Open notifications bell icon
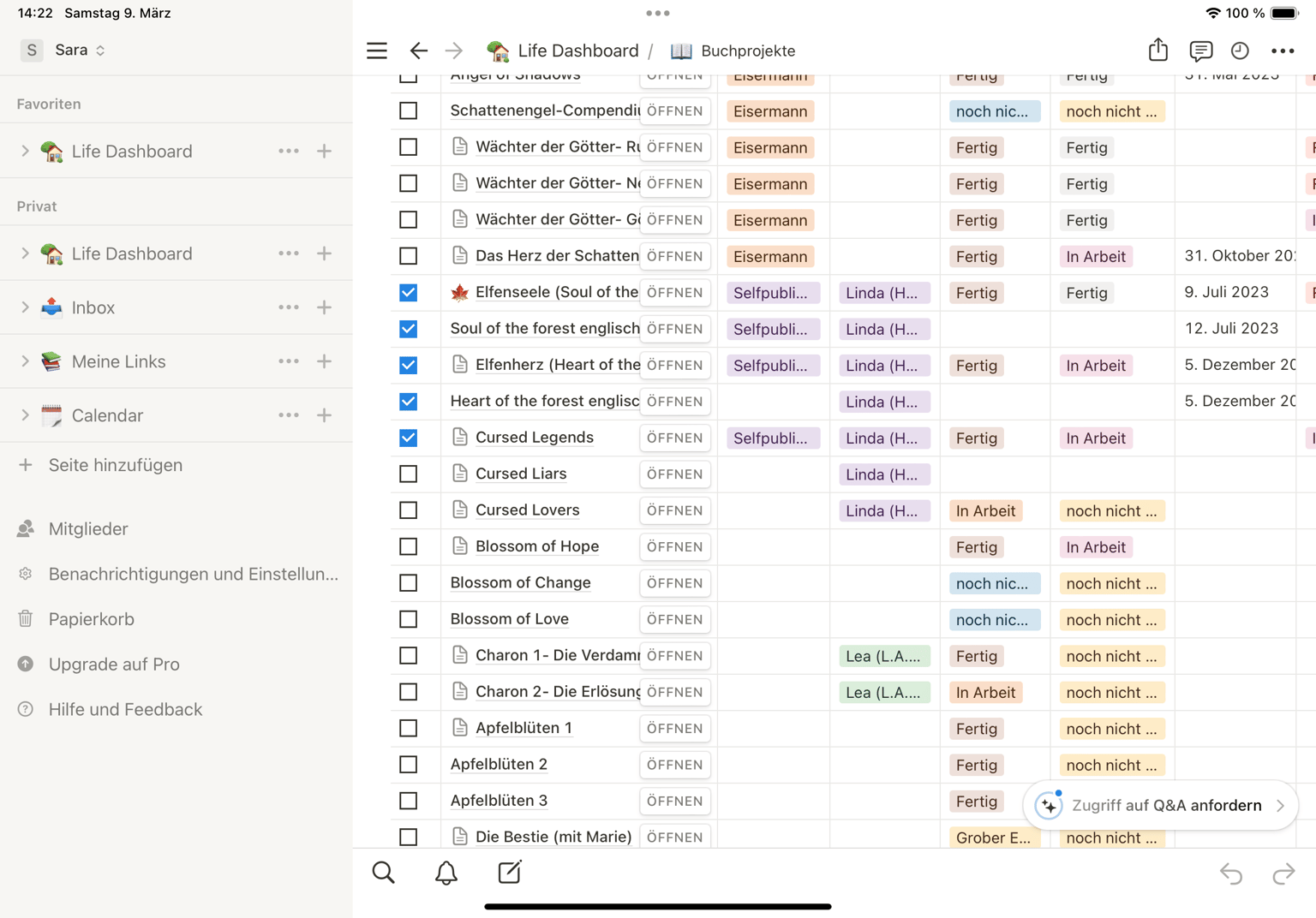 [446, 873]
